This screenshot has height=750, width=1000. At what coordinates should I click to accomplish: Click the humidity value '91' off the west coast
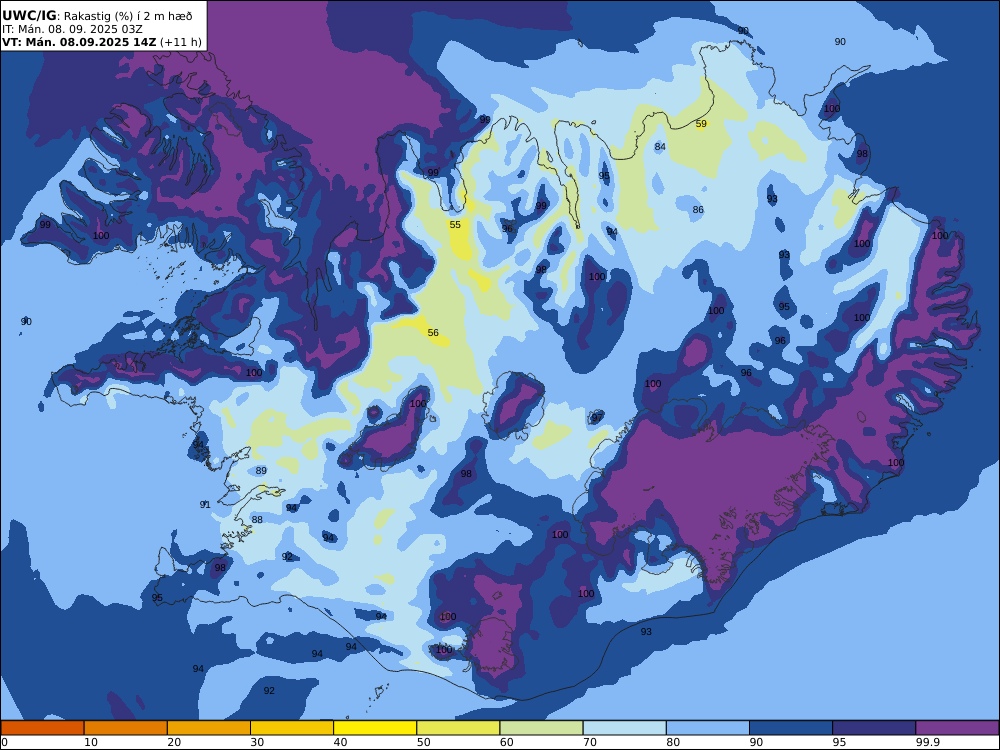tap(205, 504)
